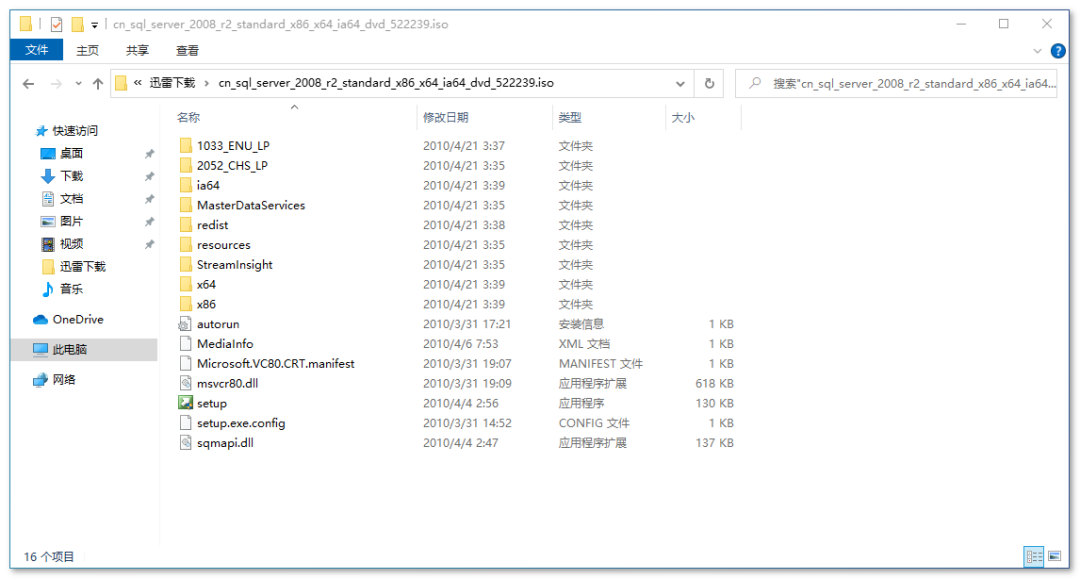Open the Customize Quick Access Toolbar dropdown
1080x579 pixels.
95,25
